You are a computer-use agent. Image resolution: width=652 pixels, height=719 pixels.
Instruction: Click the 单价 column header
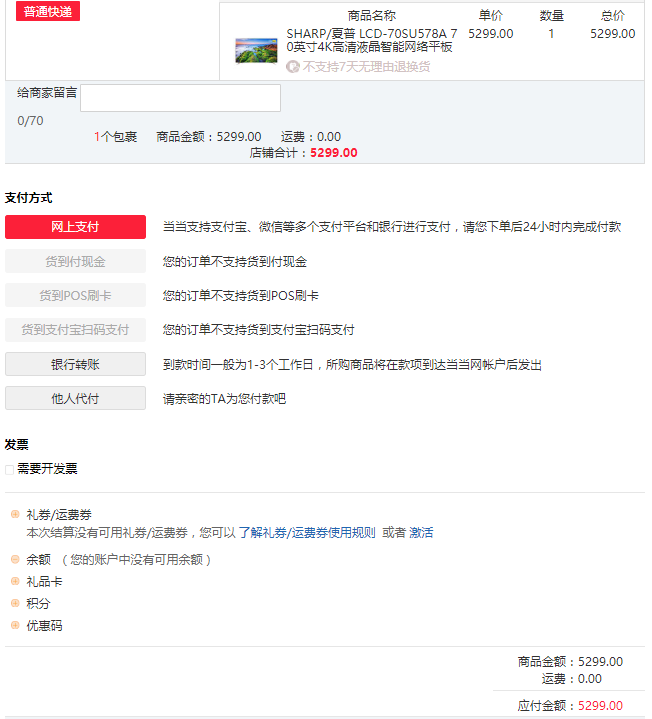(491, 16)
